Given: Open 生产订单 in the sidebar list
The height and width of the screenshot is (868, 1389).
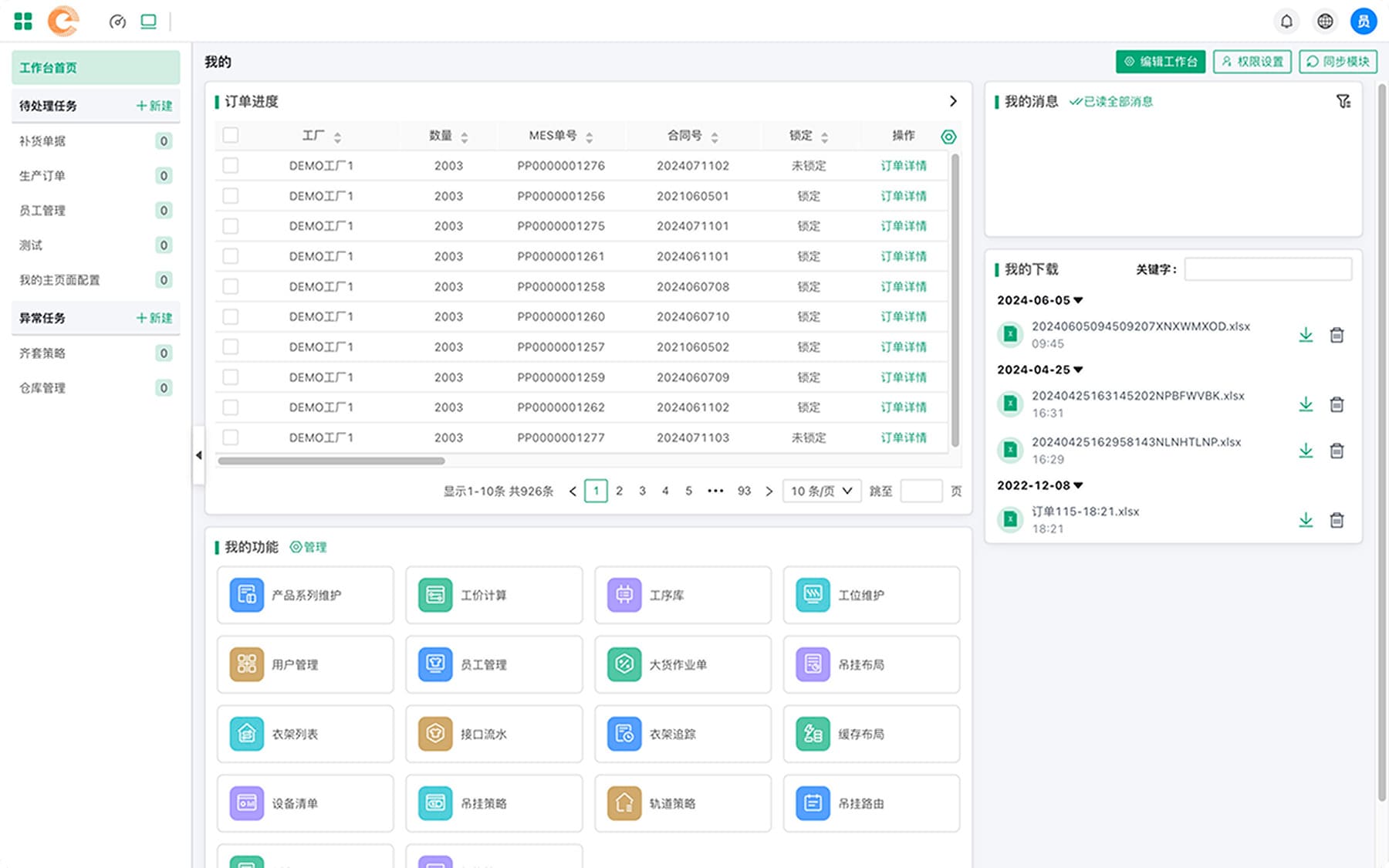Looking at the screenshot, I should click(x=42, y=176).
